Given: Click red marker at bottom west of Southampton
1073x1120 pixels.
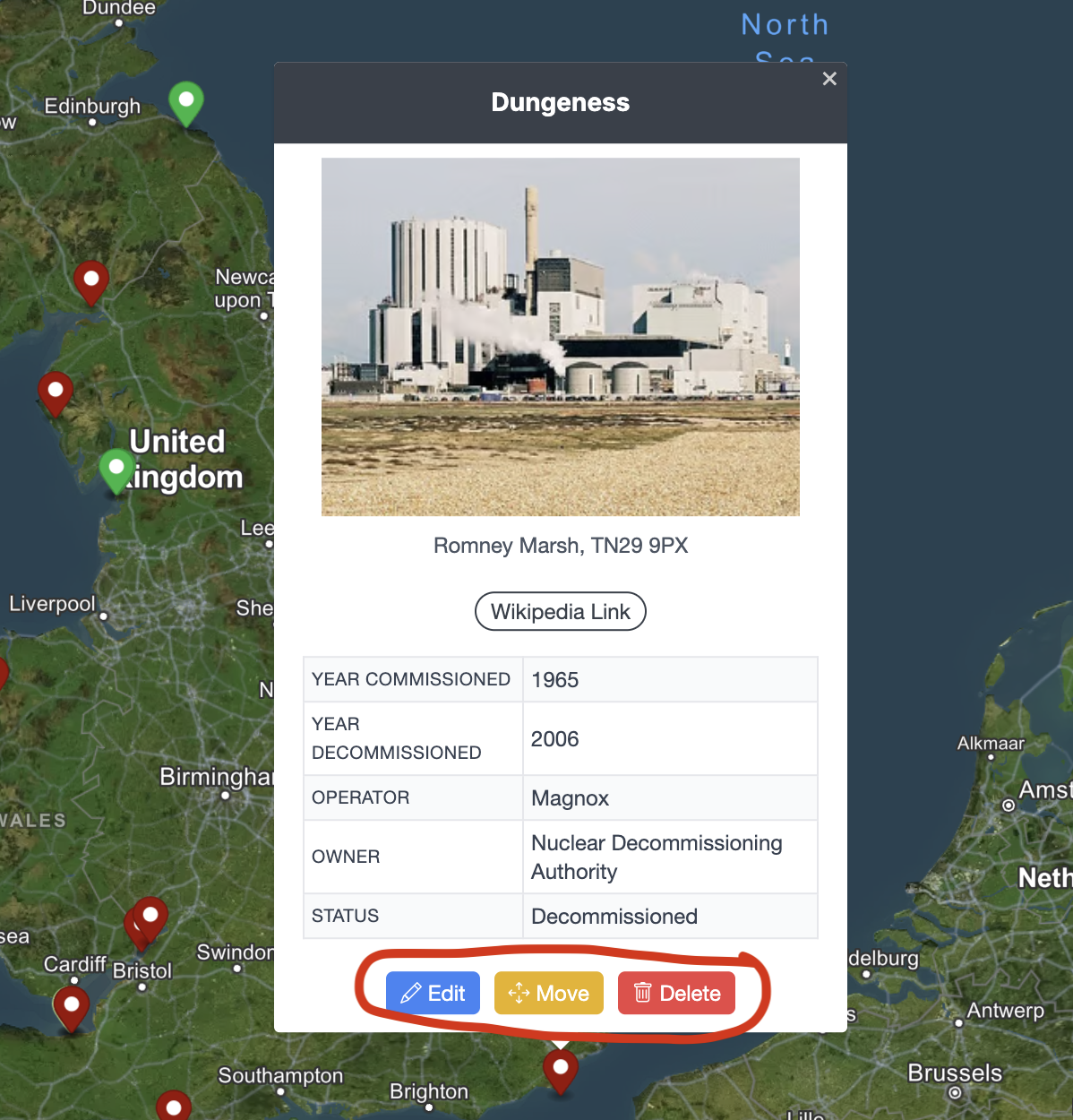Looking at the screenshot, I should [174, 1107].
